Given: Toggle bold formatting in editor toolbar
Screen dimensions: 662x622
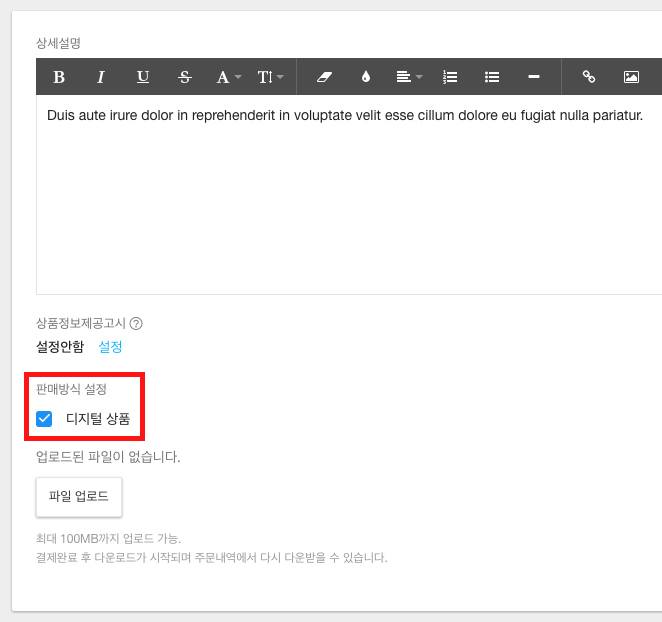Looking at the screenshot, I should 59,77.
